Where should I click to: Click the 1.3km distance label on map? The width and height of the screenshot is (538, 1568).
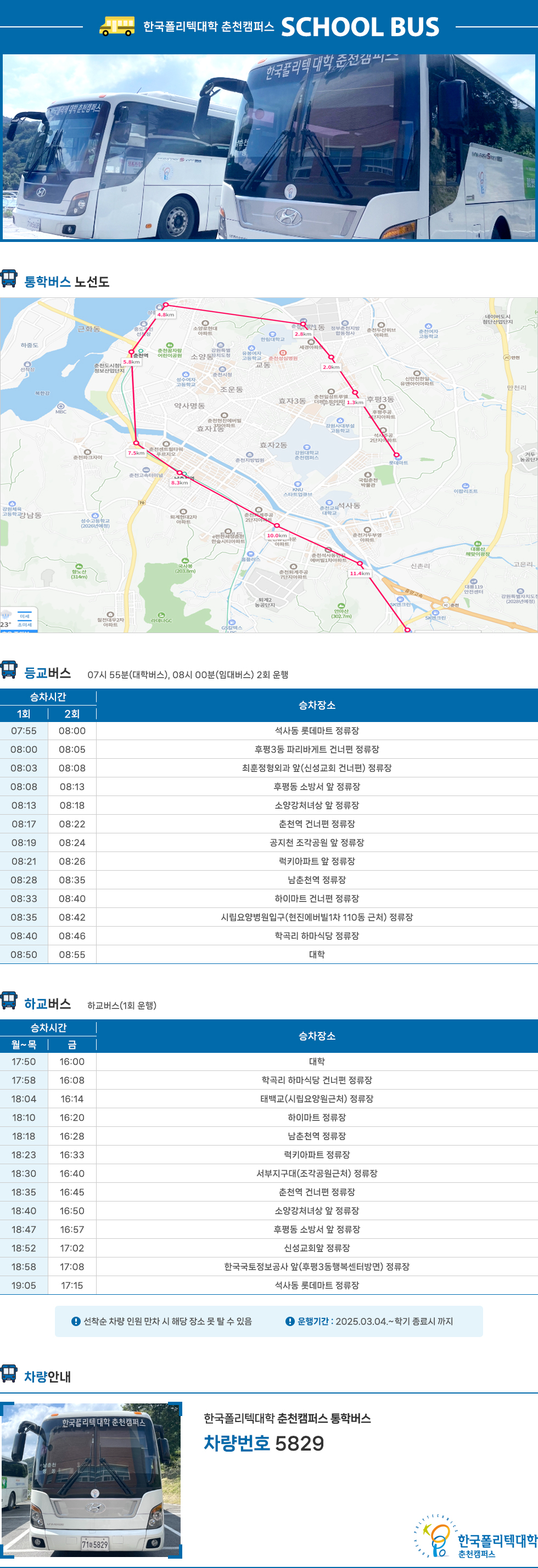click(355, 402)
